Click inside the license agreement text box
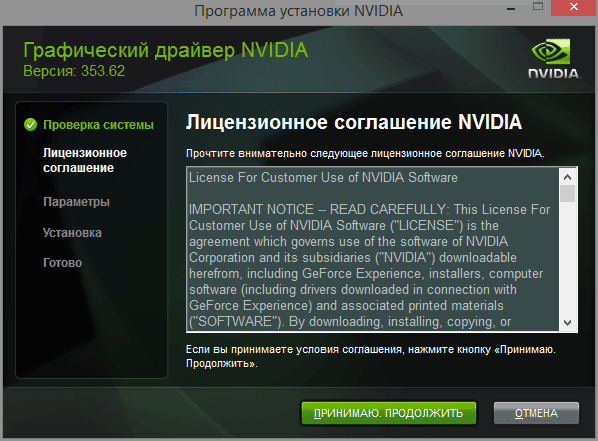This screenshot has width=598, height=441. [373, 249]
